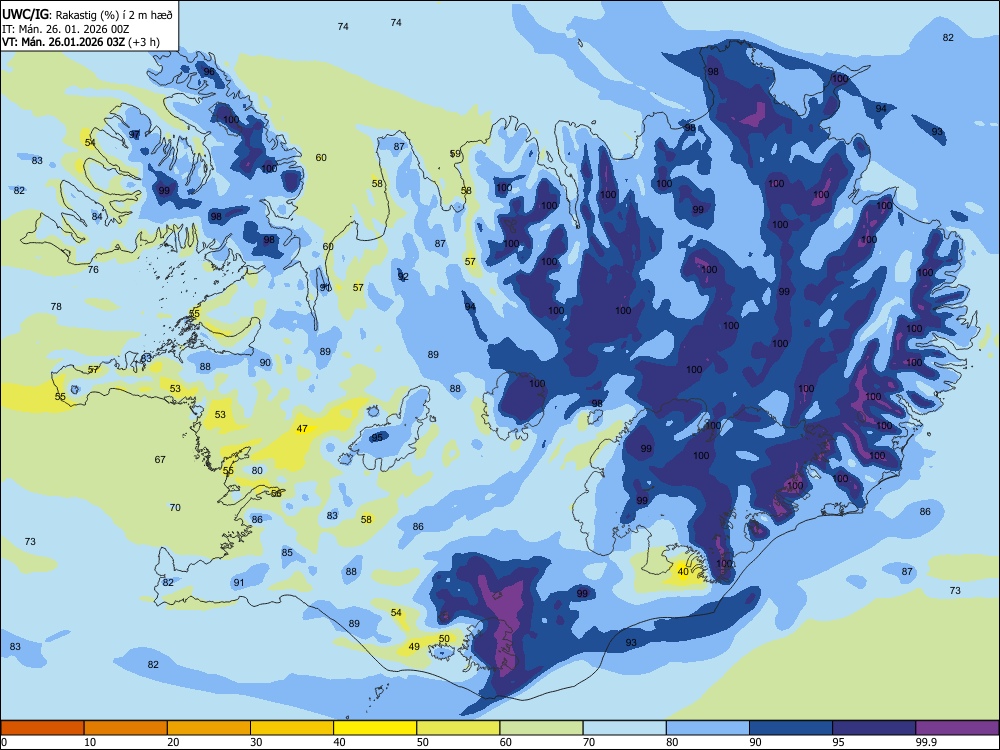Click the humidity value '92' in the northwest interior
The image size is (1000, 750).
tap(403, 277)
